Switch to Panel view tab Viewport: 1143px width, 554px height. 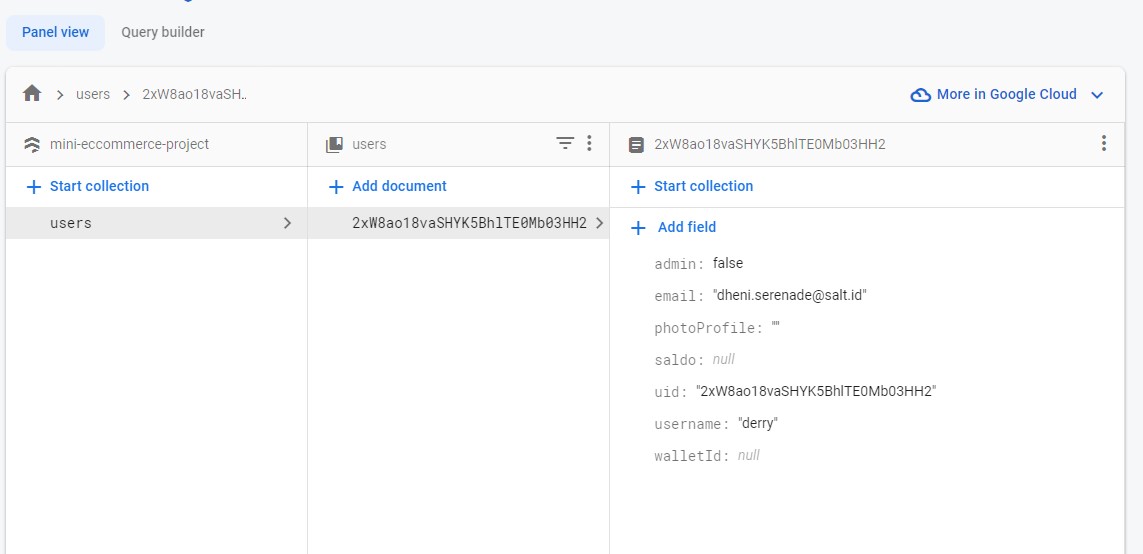(x=55, y=32)
